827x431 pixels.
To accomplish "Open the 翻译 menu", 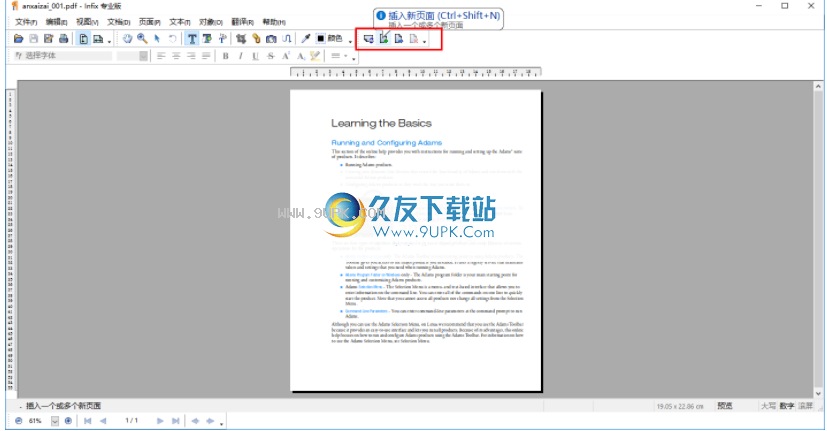I will click(x=243, y=22).
